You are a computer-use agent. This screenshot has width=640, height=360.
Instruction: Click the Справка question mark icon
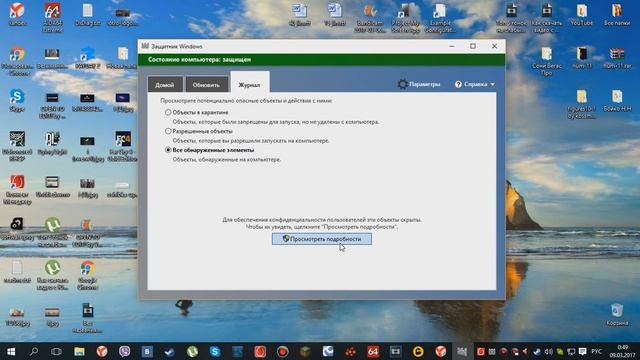pyautogui.click(x=458, y=84)
